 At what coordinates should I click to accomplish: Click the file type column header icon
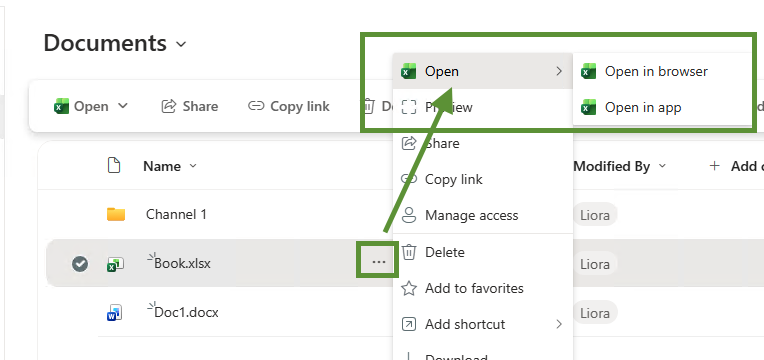(114, 166)
